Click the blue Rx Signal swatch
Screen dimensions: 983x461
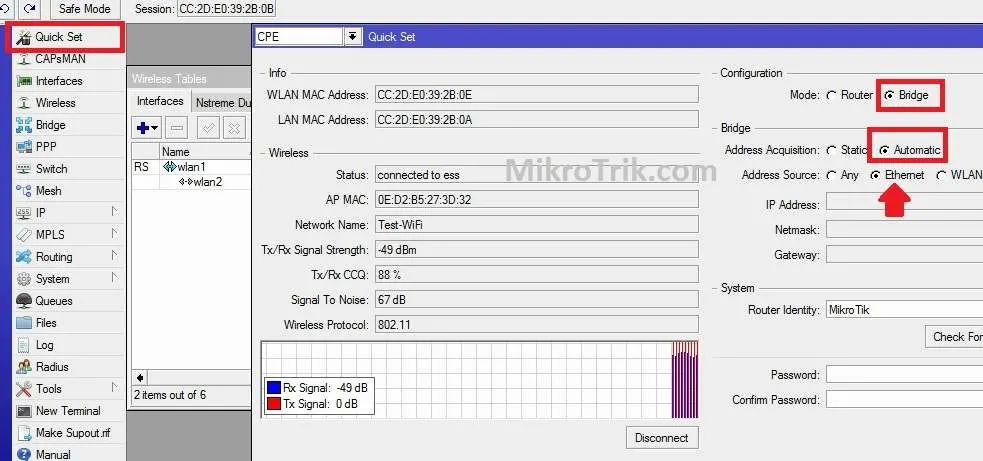pos(274,388)
